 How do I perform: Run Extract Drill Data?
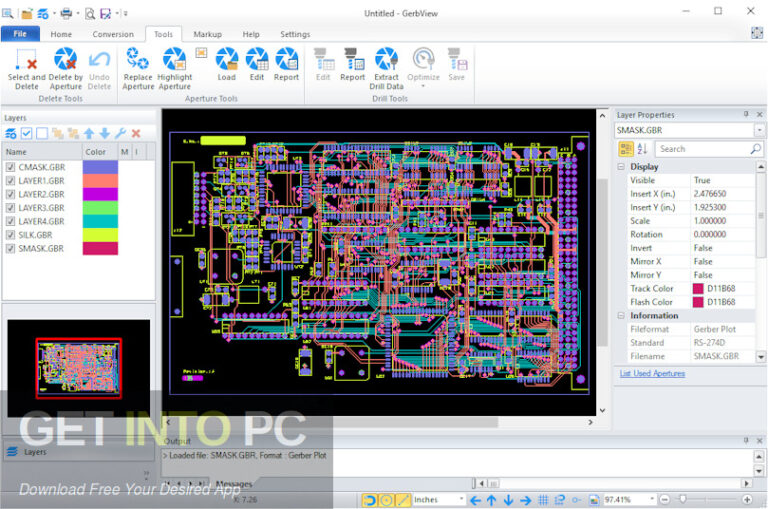386,69
